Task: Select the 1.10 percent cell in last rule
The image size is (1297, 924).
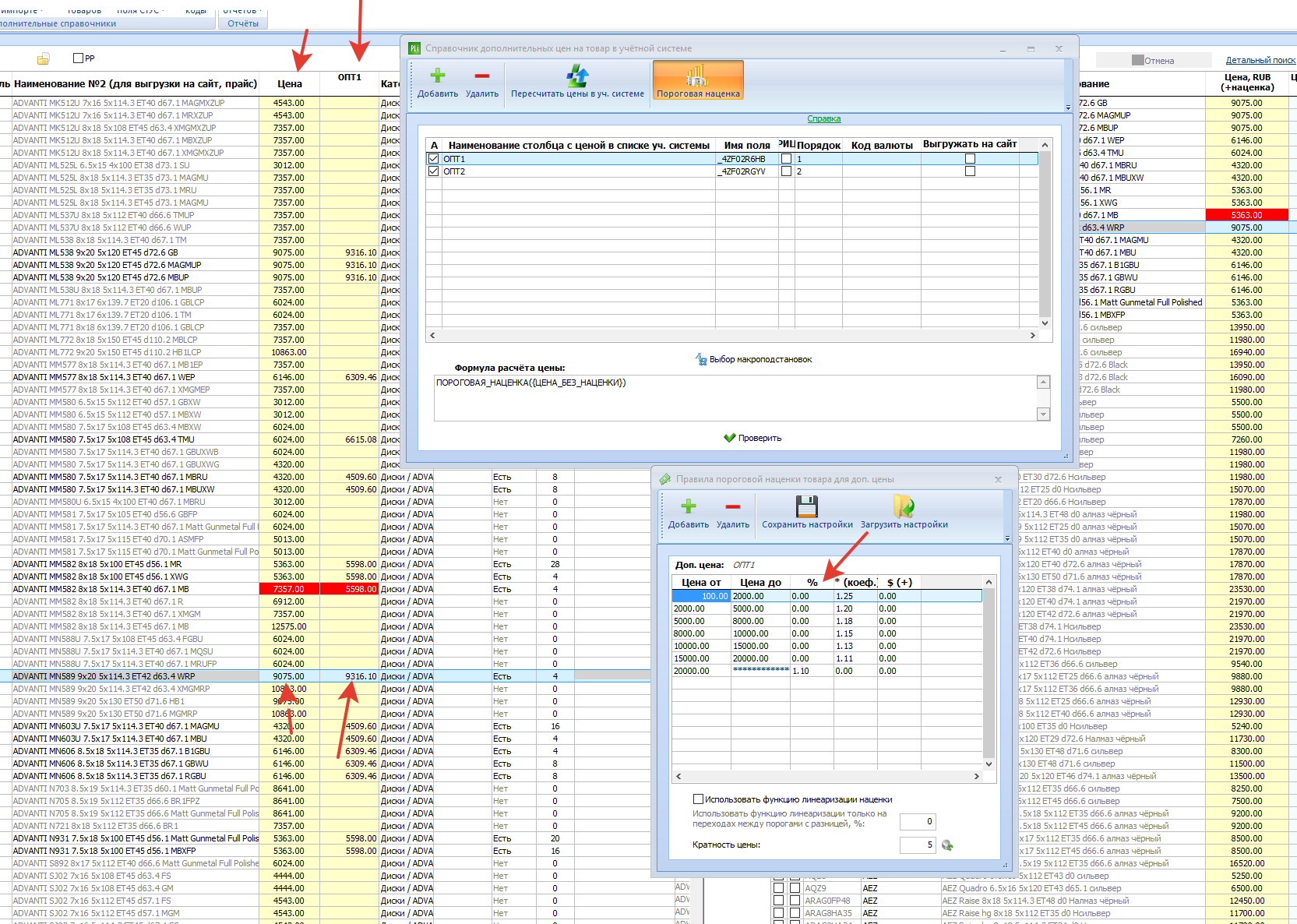Action: [812, 671]
